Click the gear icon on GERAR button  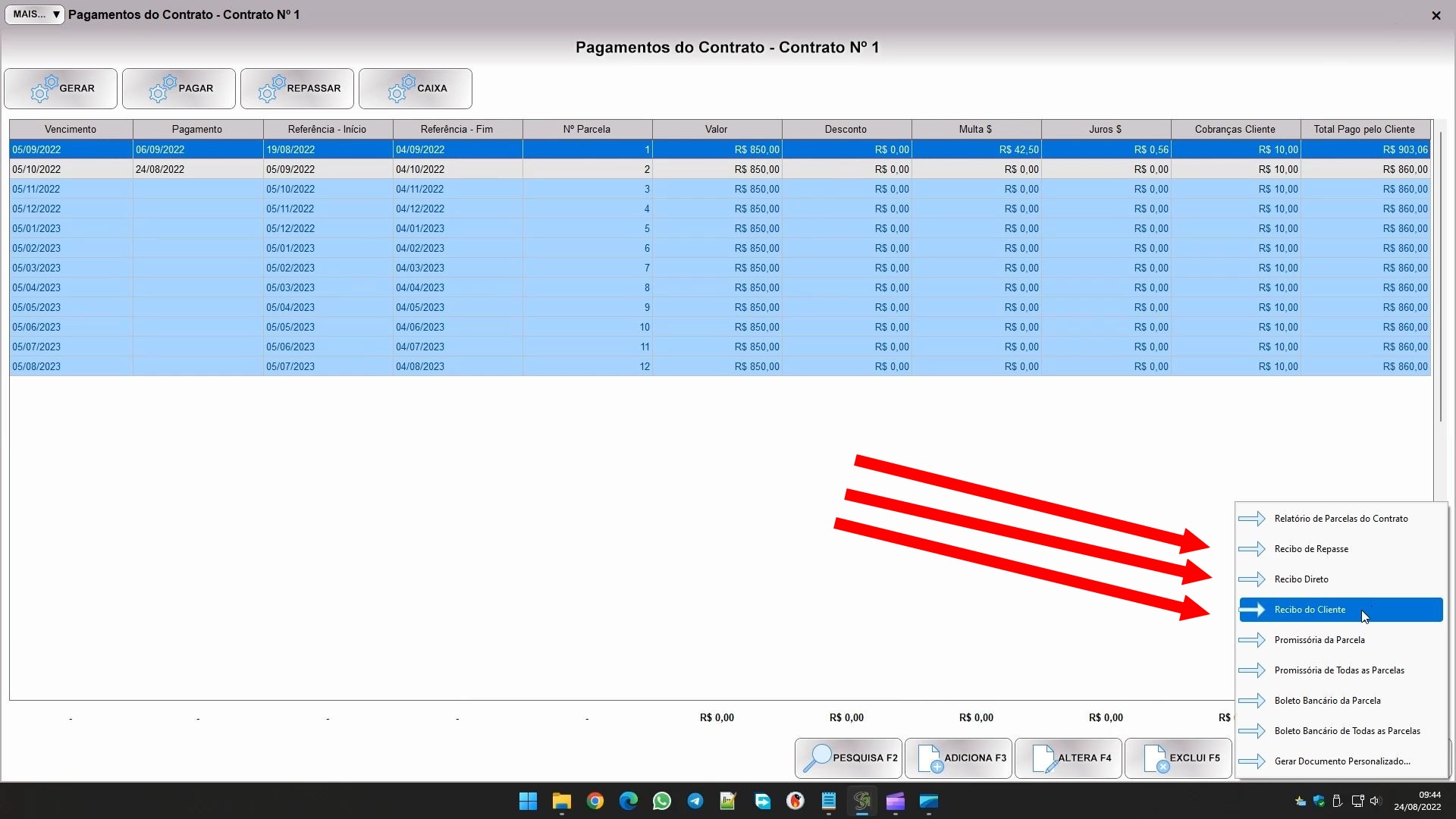point(44,89)
